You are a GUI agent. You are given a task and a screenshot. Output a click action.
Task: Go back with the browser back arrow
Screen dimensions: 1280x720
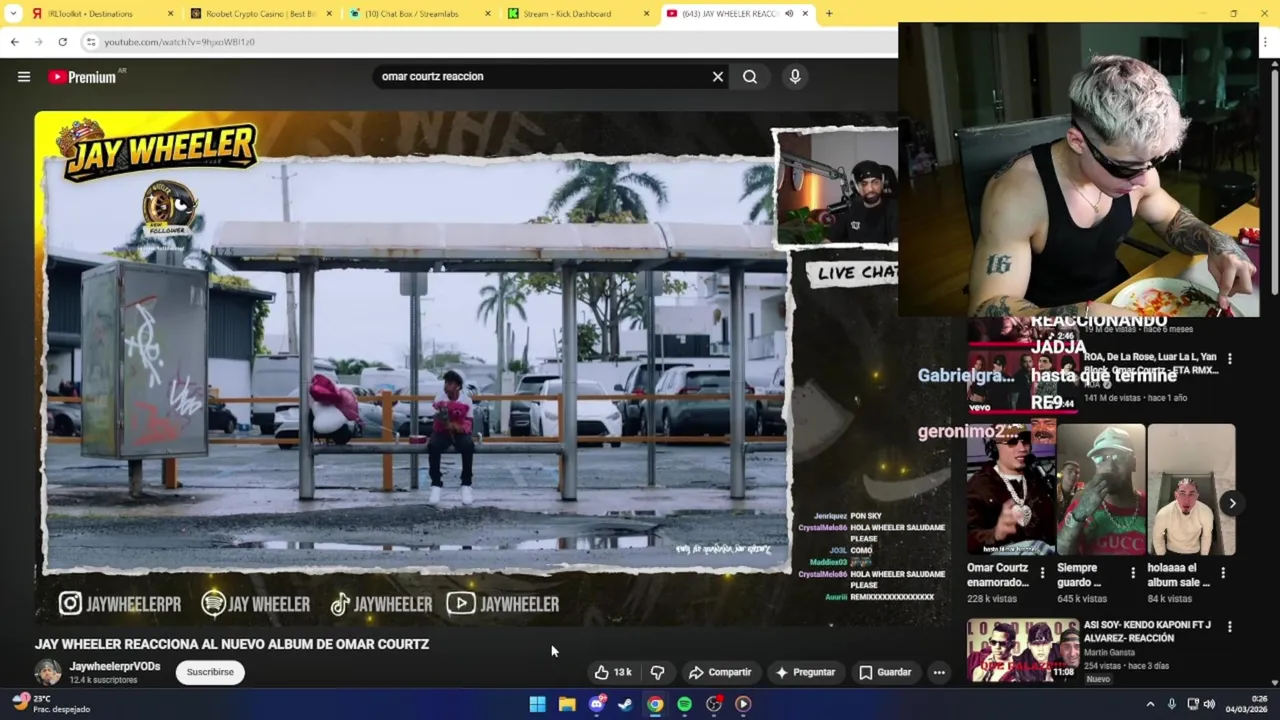(15, 42)
